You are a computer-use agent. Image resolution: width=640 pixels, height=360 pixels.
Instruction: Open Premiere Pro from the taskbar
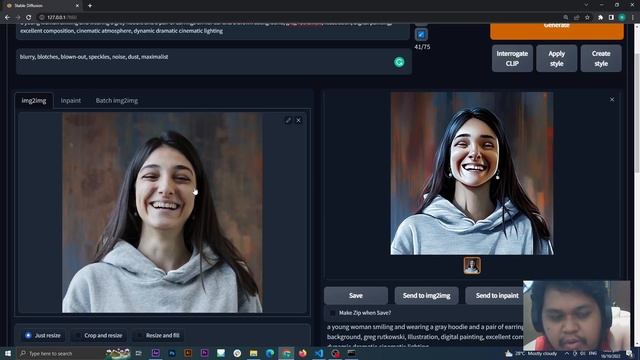point(204,353)
